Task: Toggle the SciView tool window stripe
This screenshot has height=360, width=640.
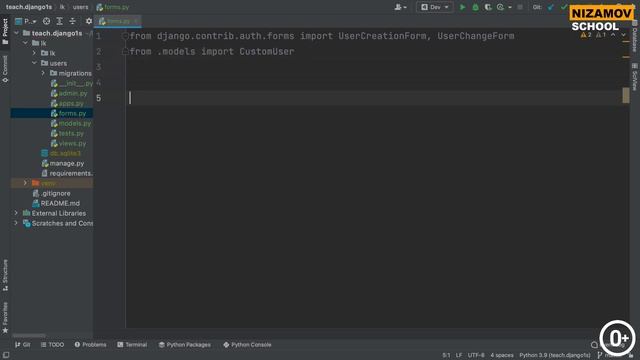Action: click(x=635, y=77)
